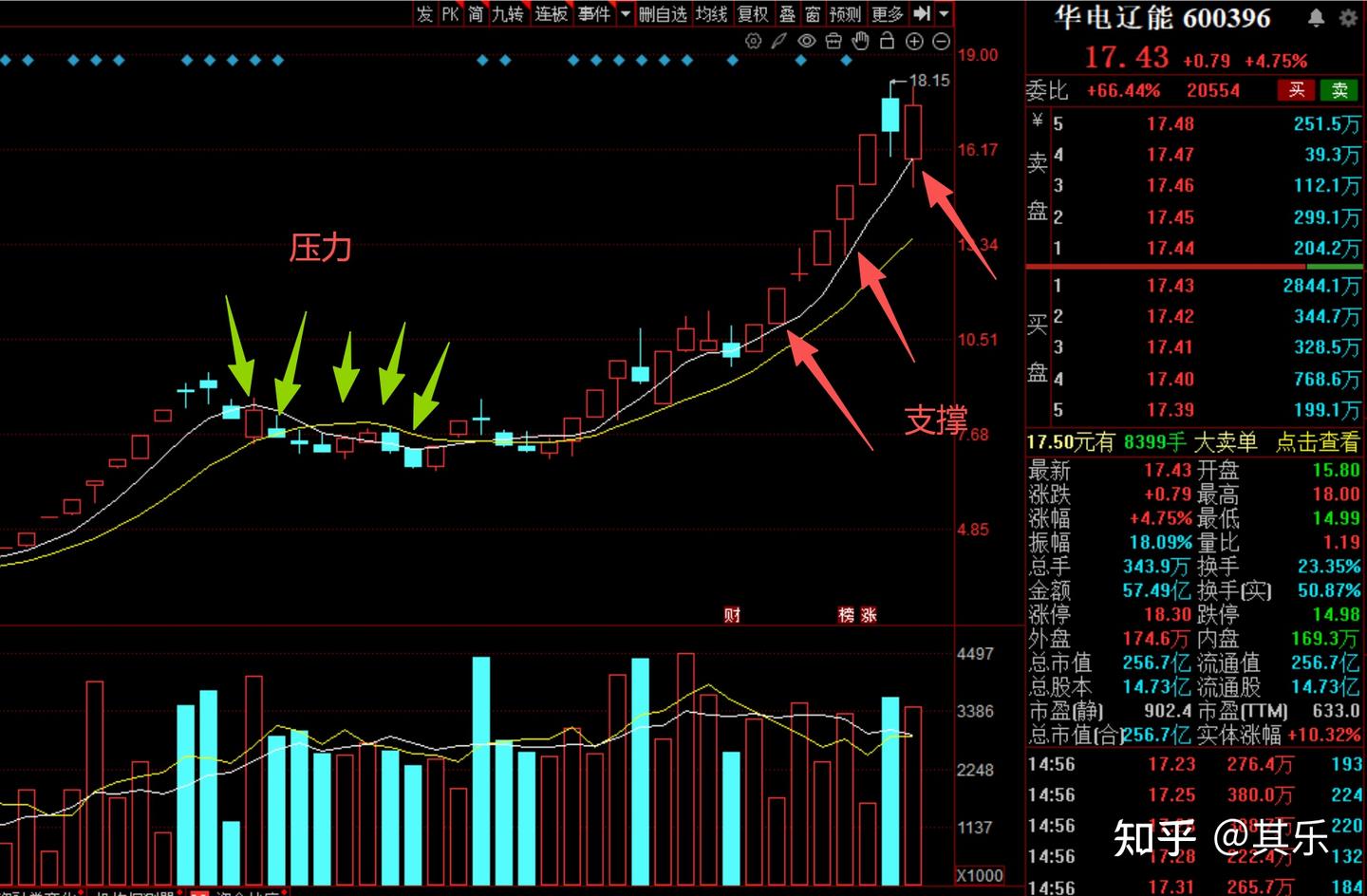1367x896 pixels.
Task: Click 总市值 256.7亿 value
Action: [1156, 663]
